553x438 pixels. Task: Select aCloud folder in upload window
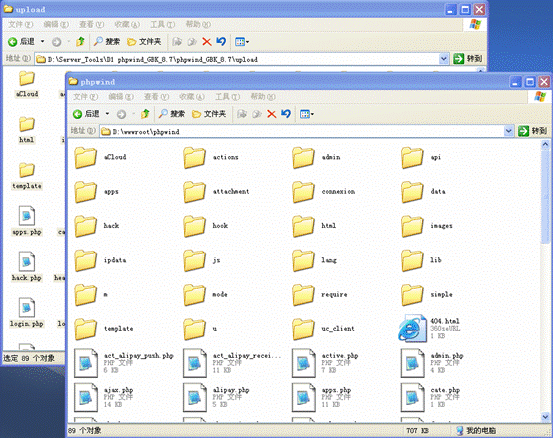tap(27, 84)
